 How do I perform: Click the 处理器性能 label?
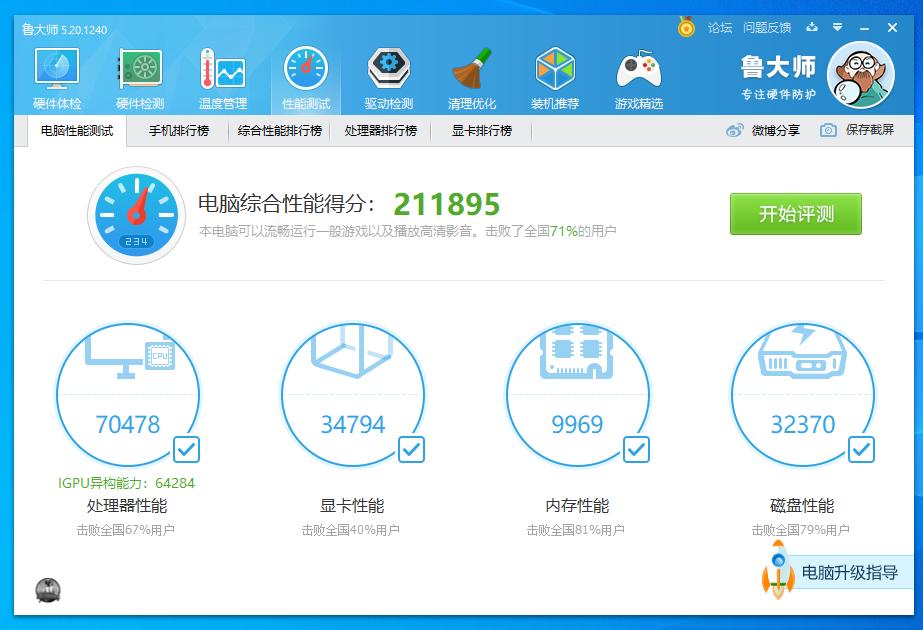(127, 506)
